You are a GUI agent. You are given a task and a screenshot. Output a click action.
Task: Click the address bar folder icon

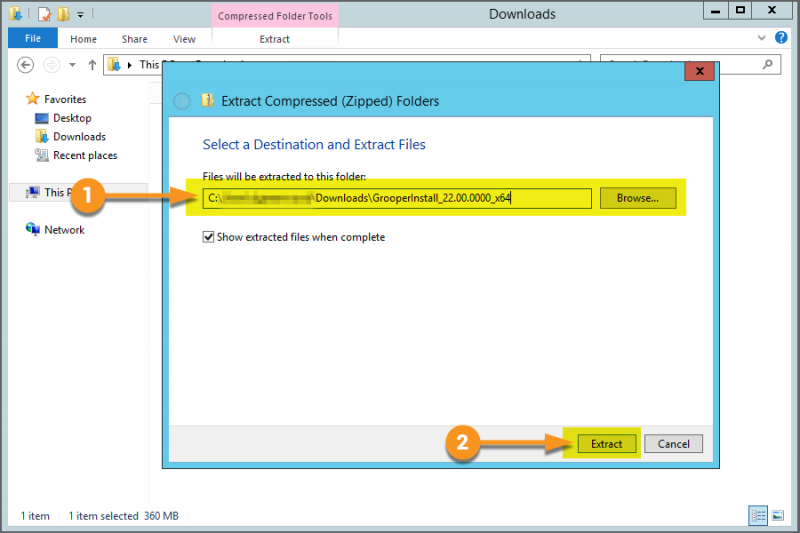114,64
